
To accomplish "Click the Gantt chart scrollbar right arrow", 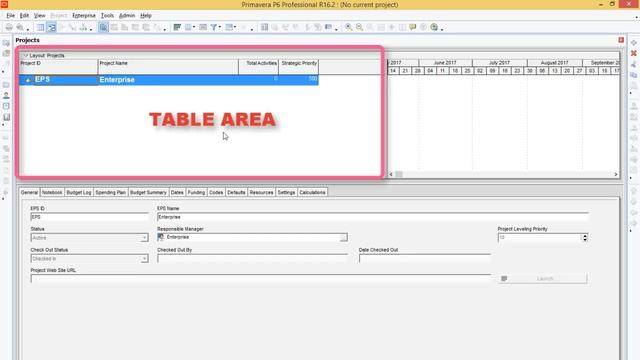I will click(x=616, y=174).
